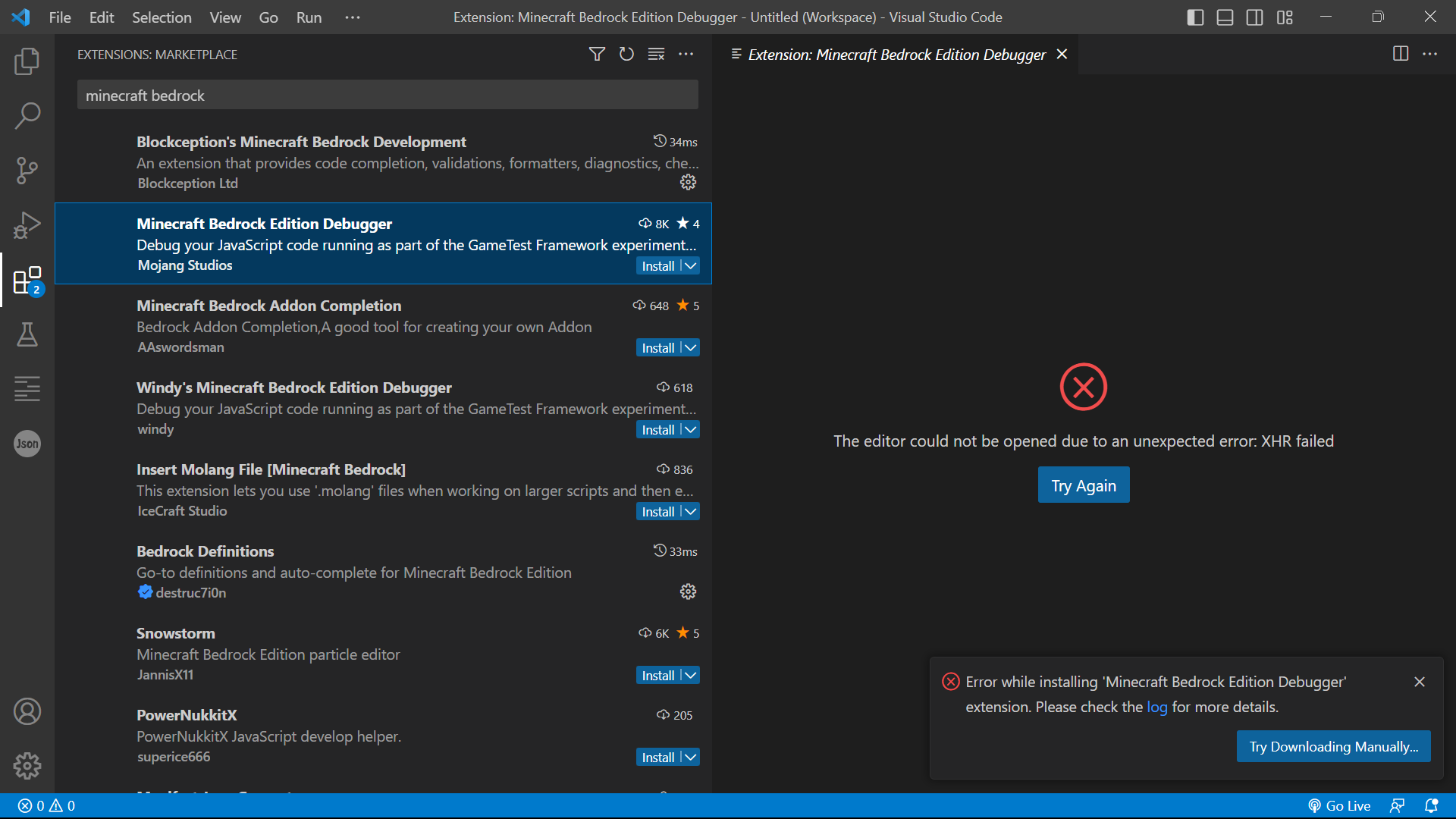
Task: Open the installation error log link
Action: click(1158, 707)
